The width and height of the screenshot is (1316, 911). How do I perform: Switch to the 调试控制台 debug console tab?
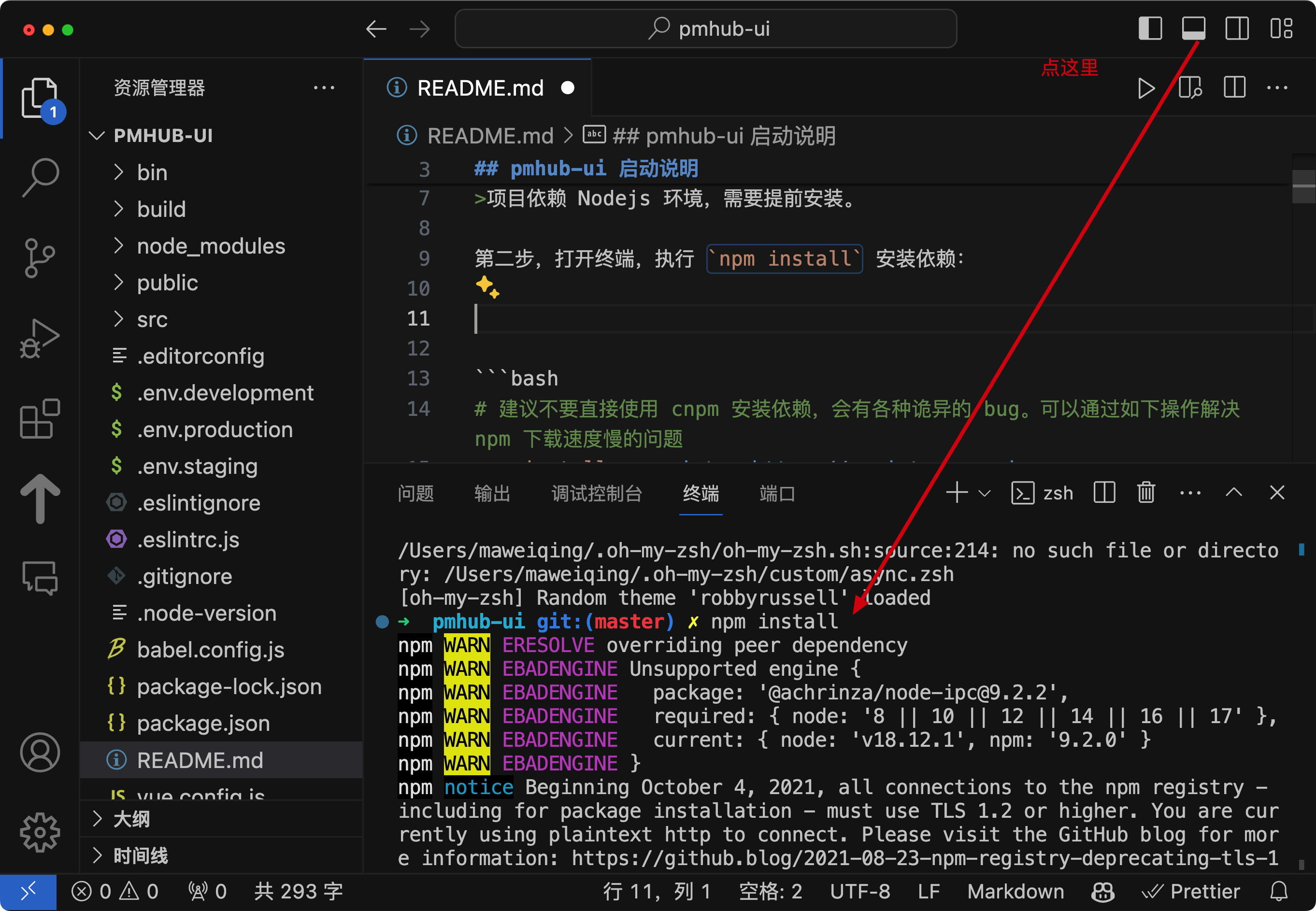(x=597, y=493)
